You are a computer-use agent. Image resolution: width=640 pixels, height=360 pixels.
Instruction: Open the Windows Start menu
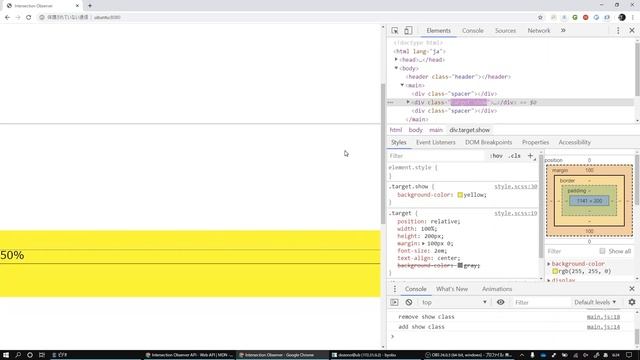click(x=6, y=355)
